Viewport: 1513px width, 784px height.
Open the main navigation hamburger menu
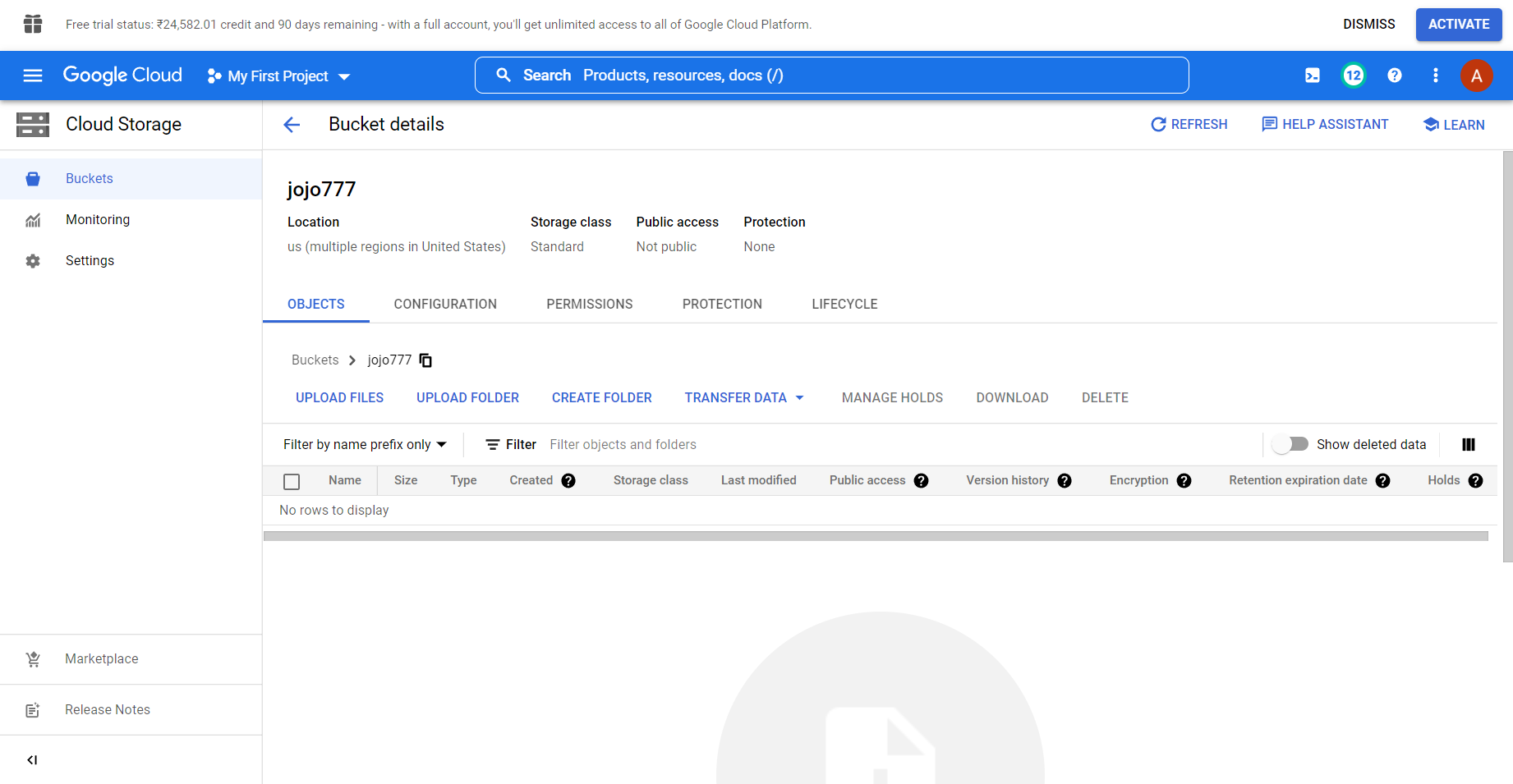(x=33, y=76)
